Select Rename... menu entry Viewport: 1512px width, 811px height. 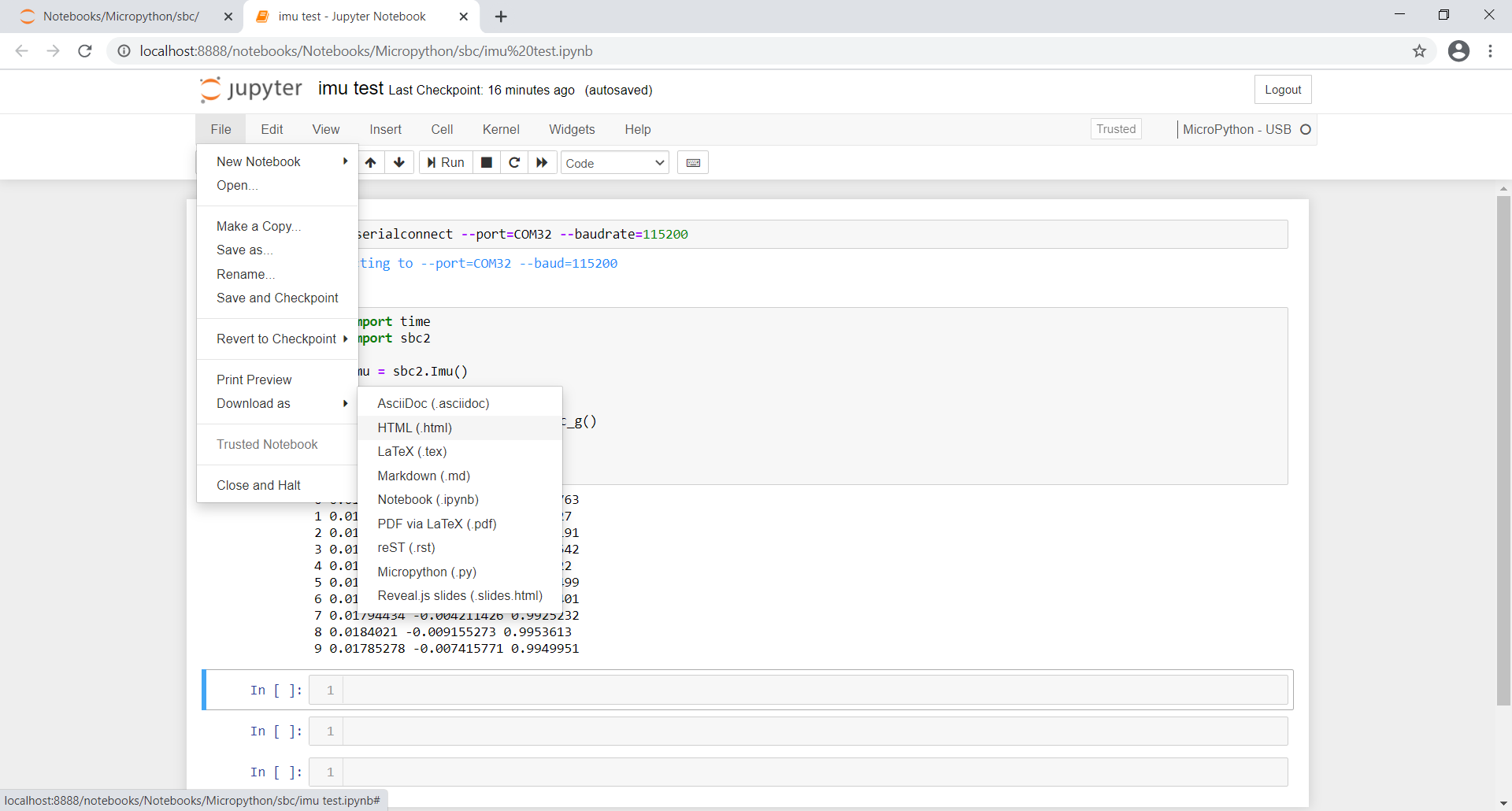coord(277,274)
